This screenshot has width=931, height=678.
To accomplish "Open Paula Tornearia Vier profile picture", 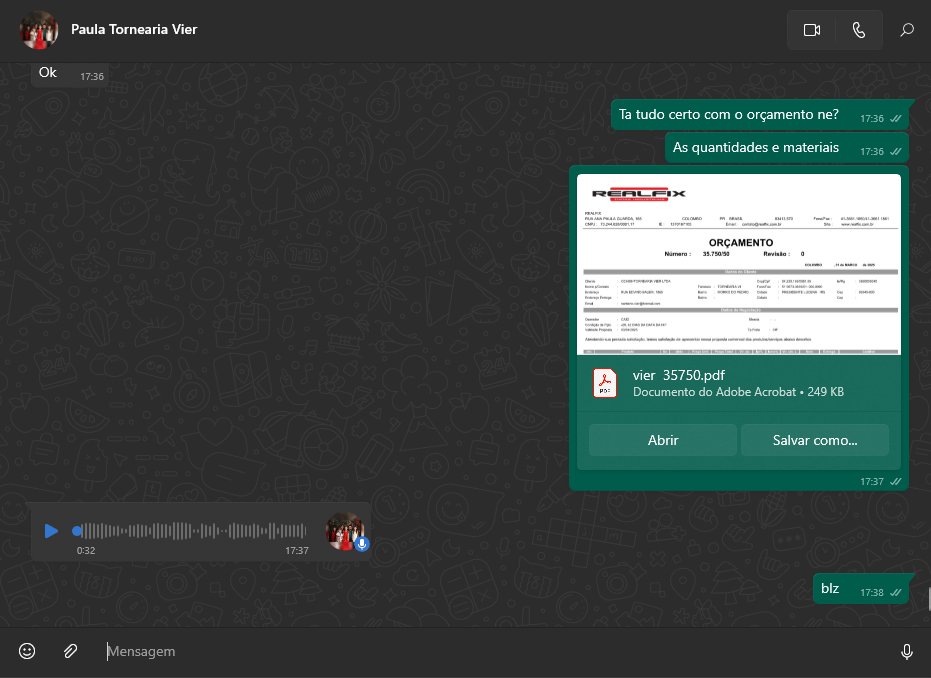I will coord(39,30).
